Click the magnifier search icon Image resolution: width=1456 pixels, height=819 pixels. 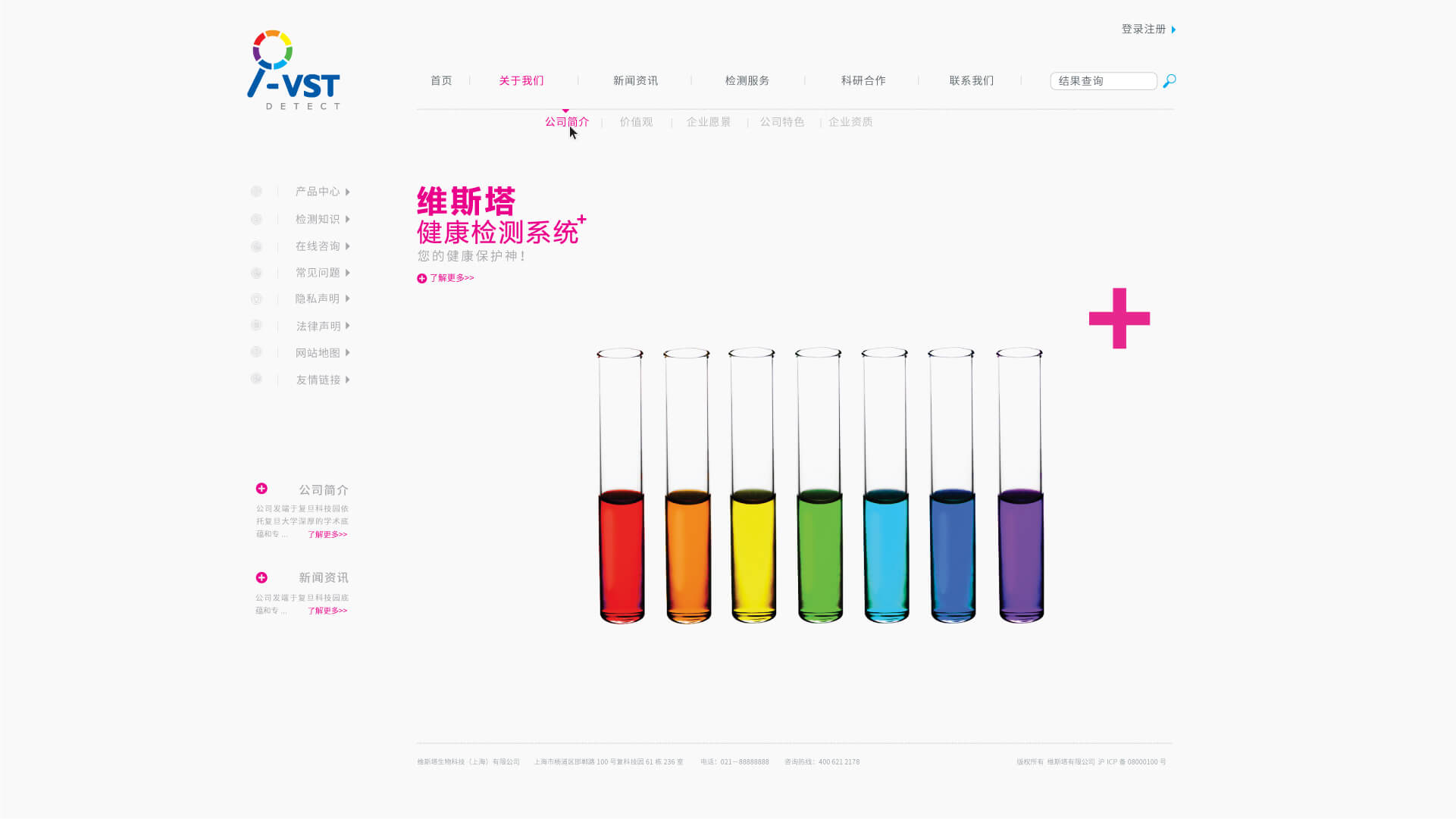[1169, 80]
